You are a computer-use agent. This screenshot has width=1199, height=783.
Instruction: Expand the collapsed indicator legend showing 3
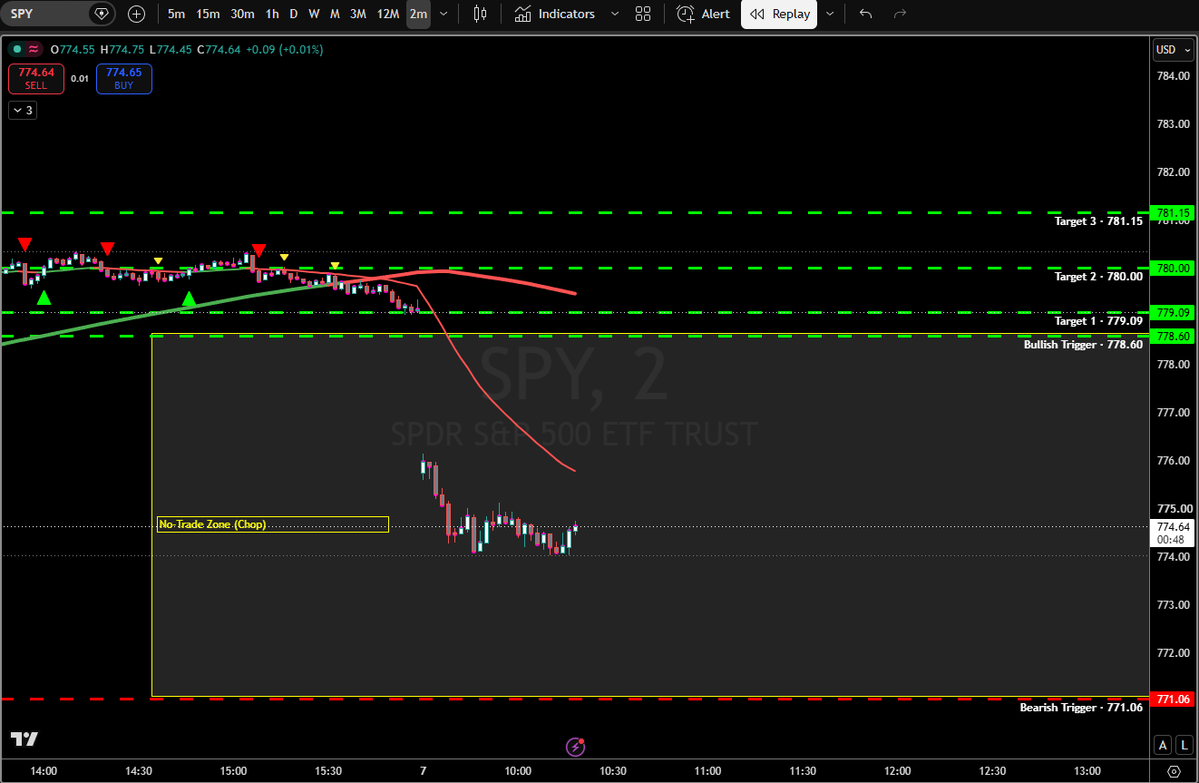coord(23,110)
